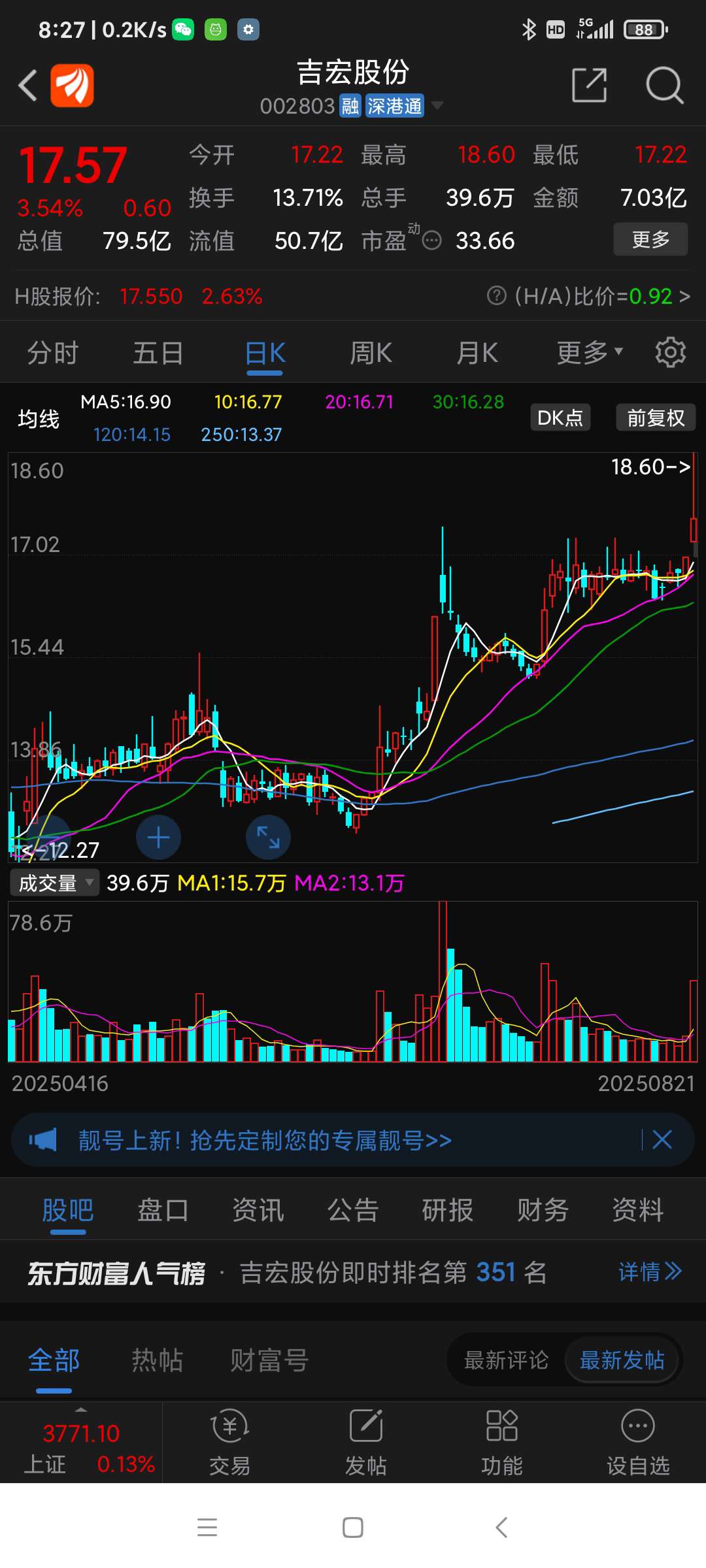
Task: Open 更多 period dropdown
Action: coord(590,353)
